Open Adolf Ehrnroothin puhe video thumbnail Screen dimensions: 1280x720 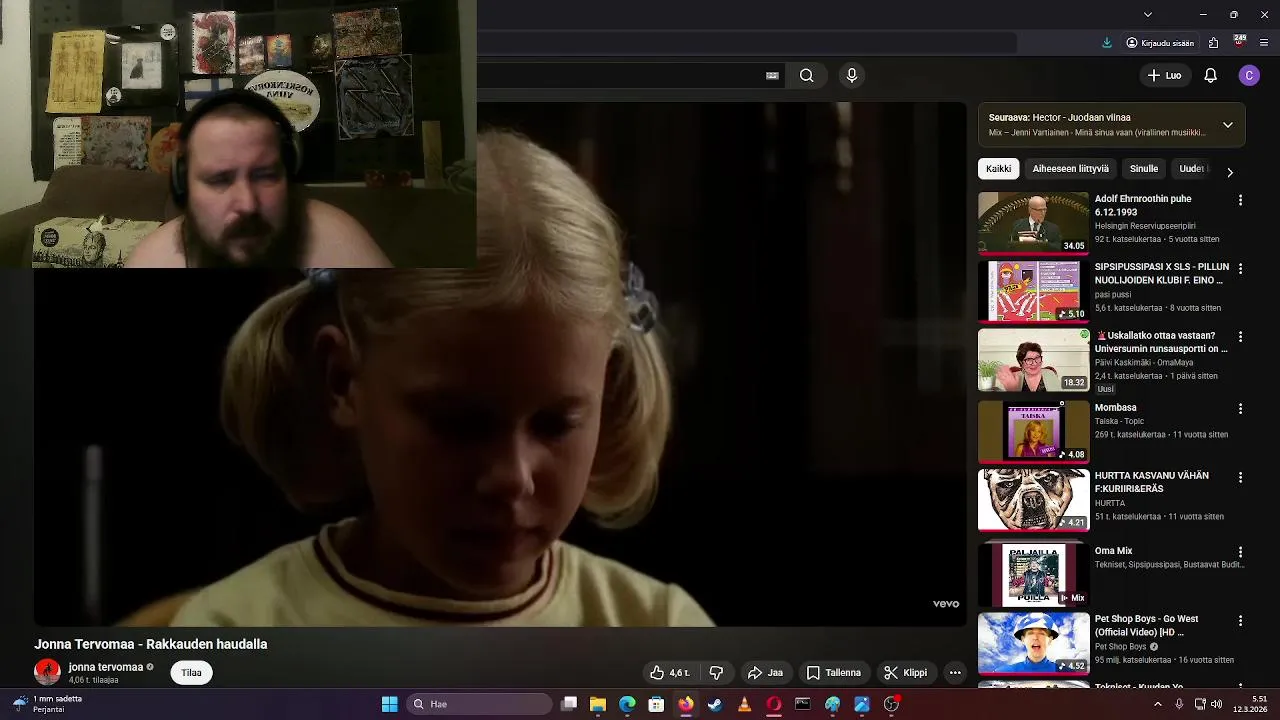click(x=1033, y=222)
